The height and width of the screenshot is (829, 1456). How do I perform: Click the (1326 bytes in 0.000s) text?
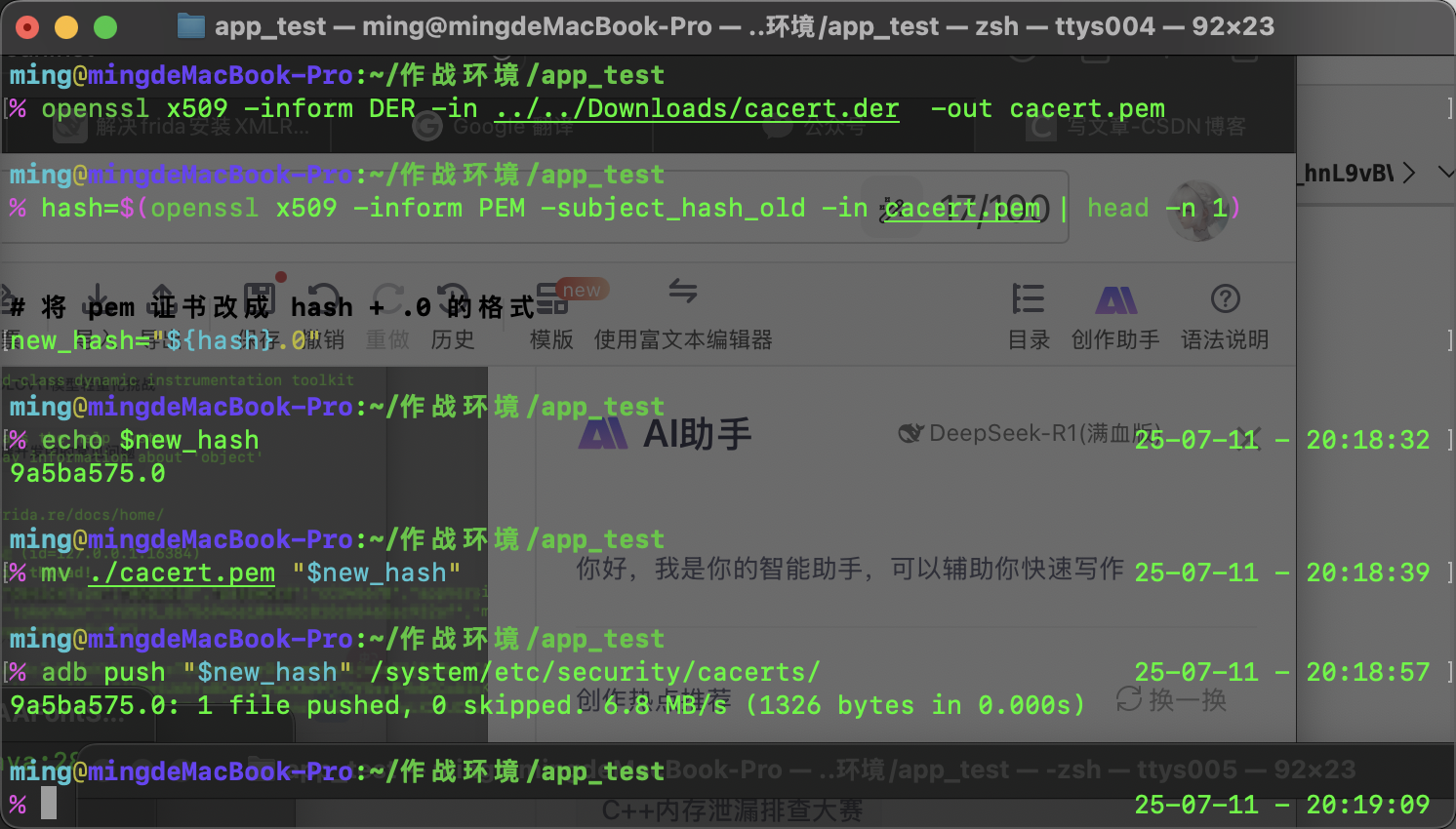[914, 705]
